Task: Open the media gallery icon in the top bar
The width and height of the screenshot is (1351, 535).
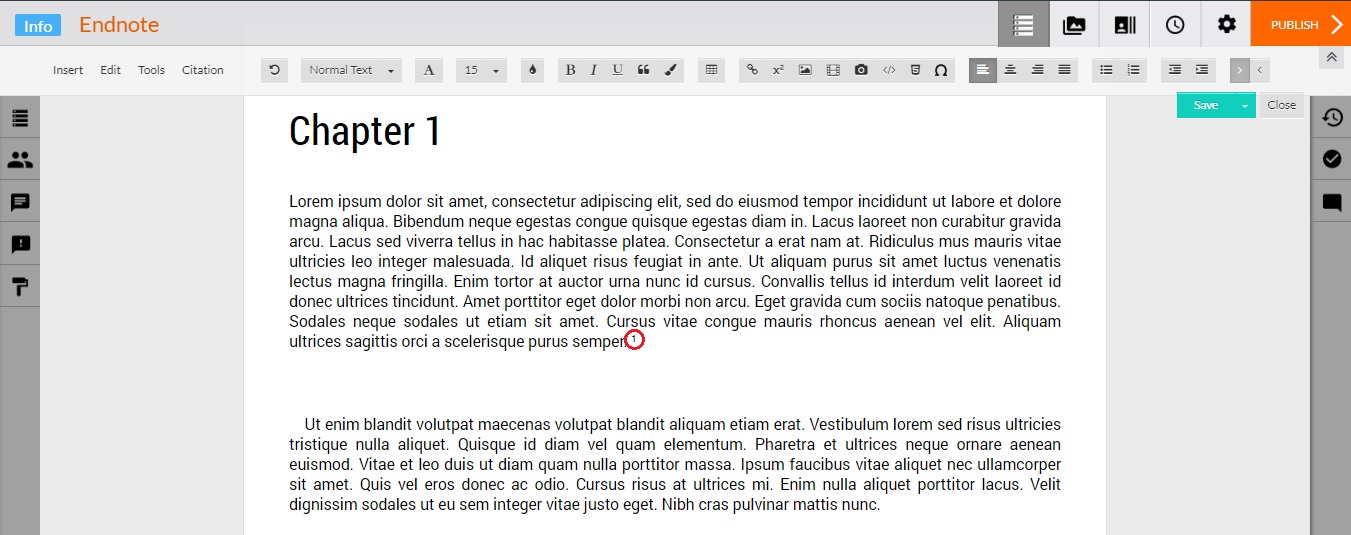Action: [x=1074, y=25]
